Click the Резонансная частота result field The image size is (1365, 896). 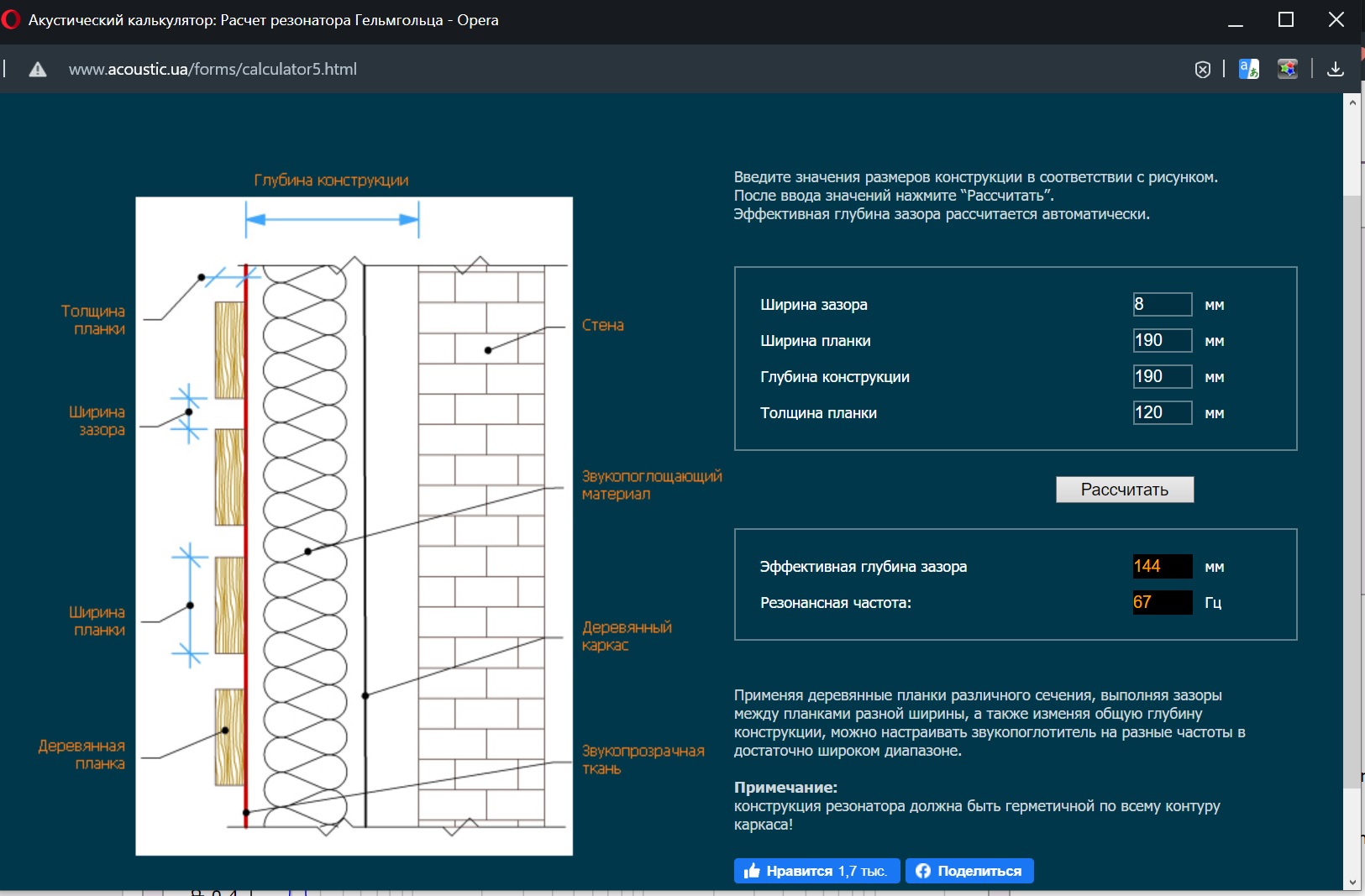[x=1162, y=602]
